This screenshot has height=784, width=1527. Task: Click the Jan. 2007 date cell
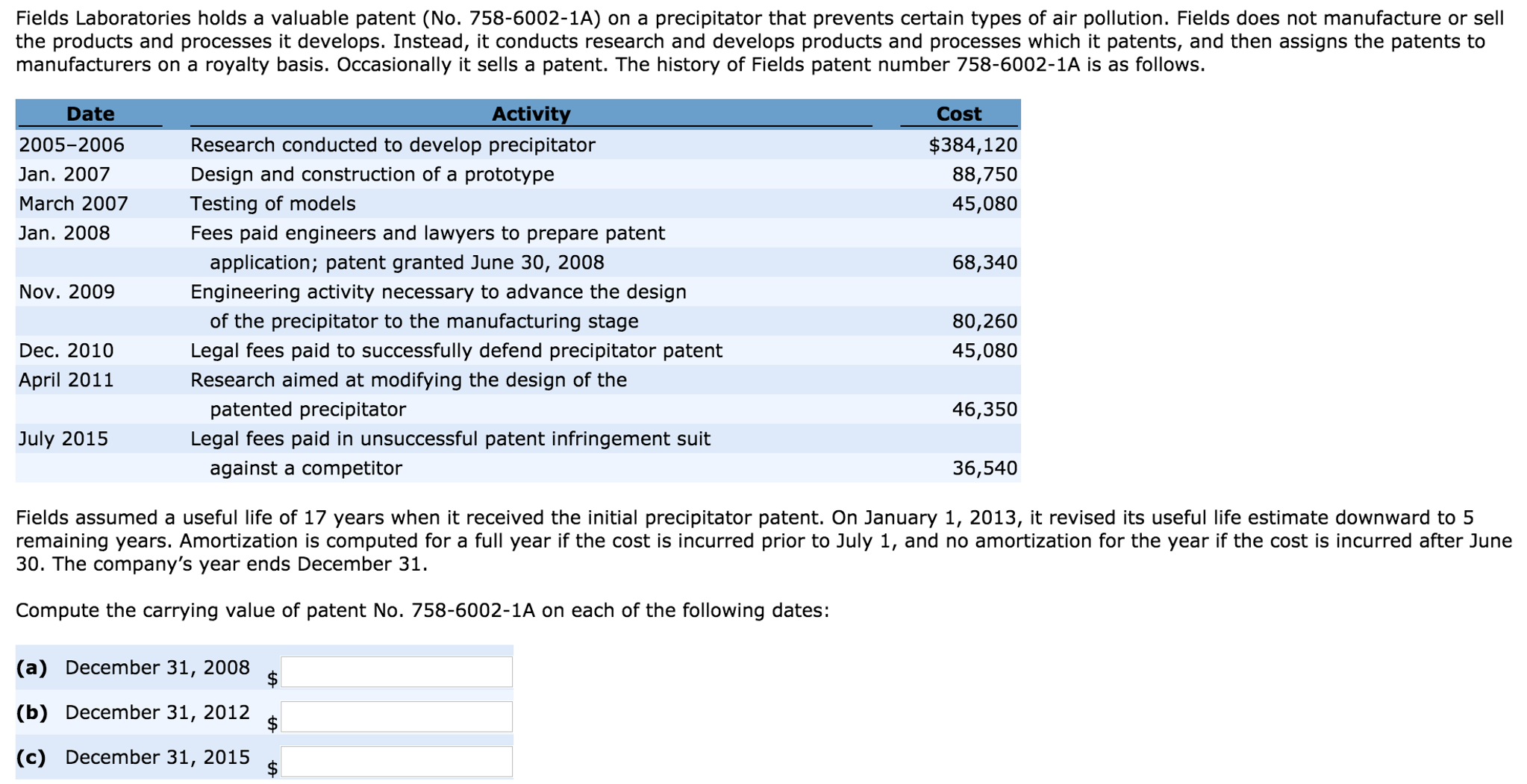[64, 175]
